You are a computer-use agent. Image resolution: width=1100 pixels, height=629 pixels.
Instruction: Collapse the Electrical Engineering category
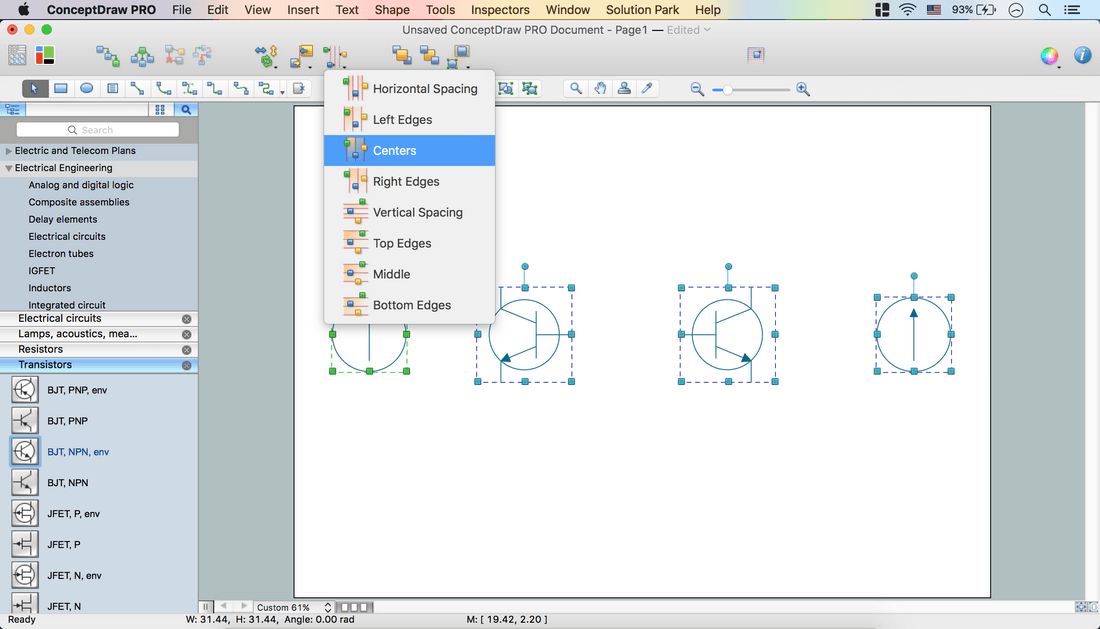point(9,169)
